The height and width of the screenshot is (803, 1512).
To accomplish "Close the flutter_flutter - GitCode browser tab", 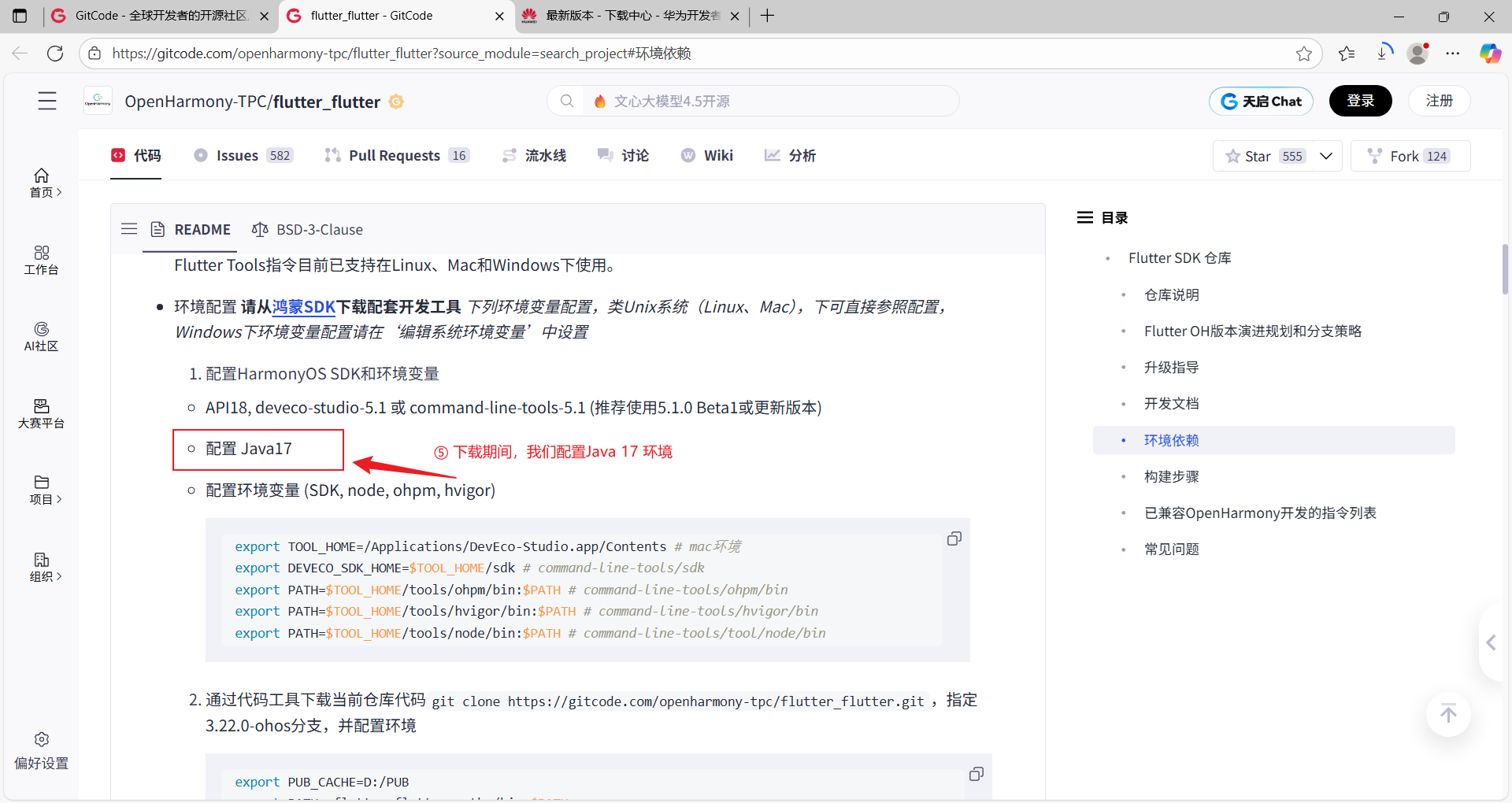I will pyautogui.click(x=499, y=16).
